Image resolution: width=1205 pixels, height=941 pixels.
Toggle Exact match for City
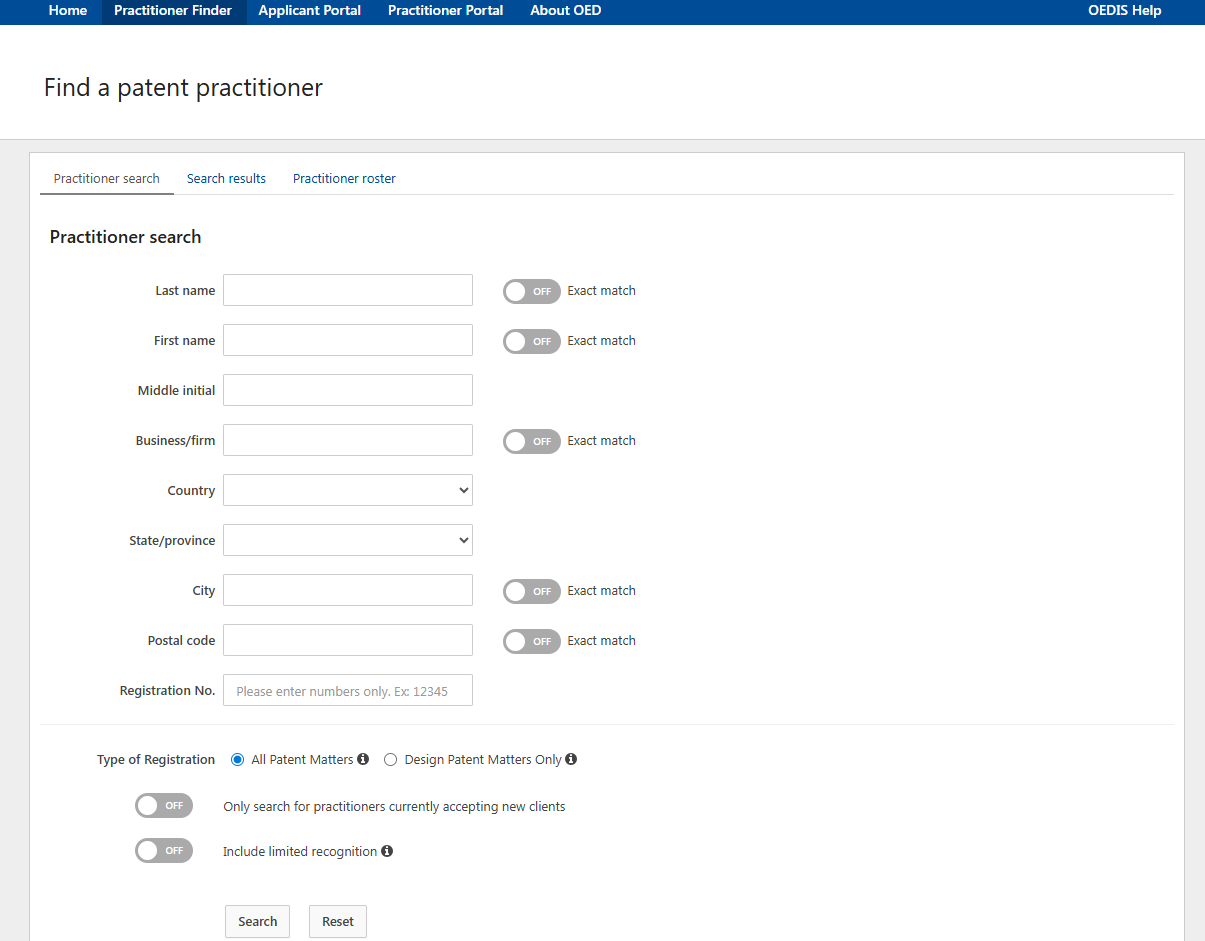[x=531, y=591]
